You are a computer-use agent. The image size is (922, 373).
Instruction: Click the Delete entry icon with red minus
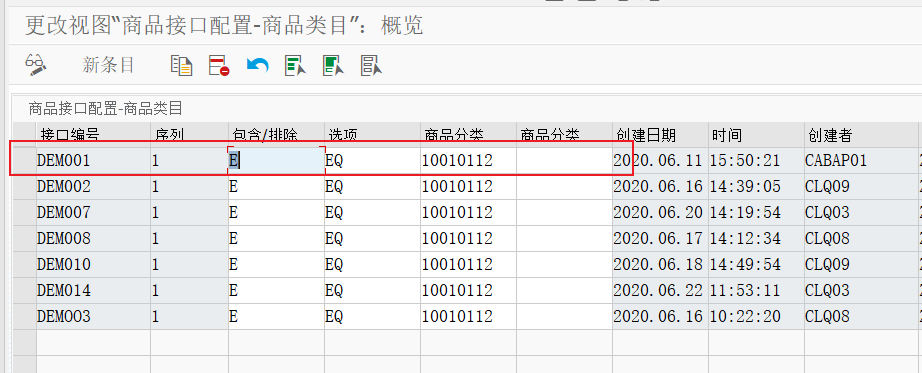[219, 65]
